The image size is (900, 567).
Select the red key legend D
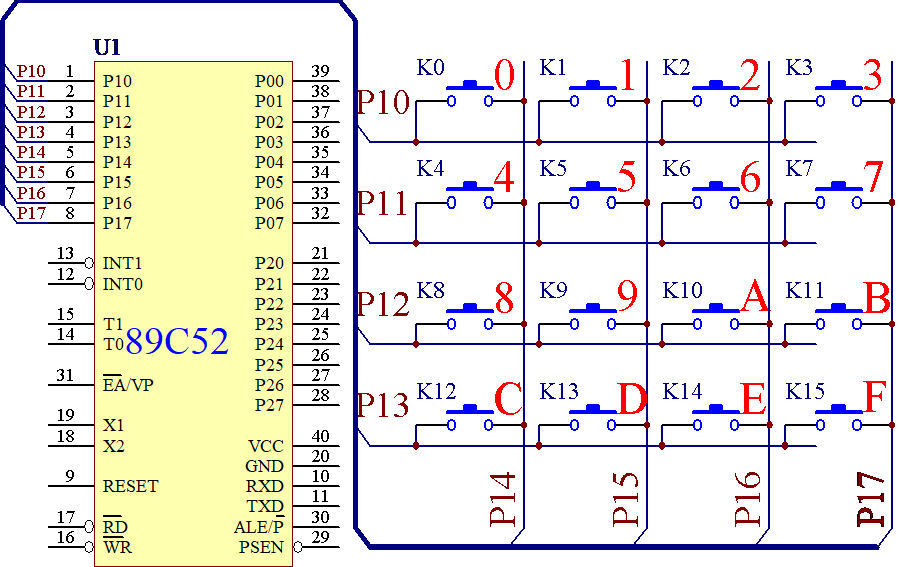(633, 399)
